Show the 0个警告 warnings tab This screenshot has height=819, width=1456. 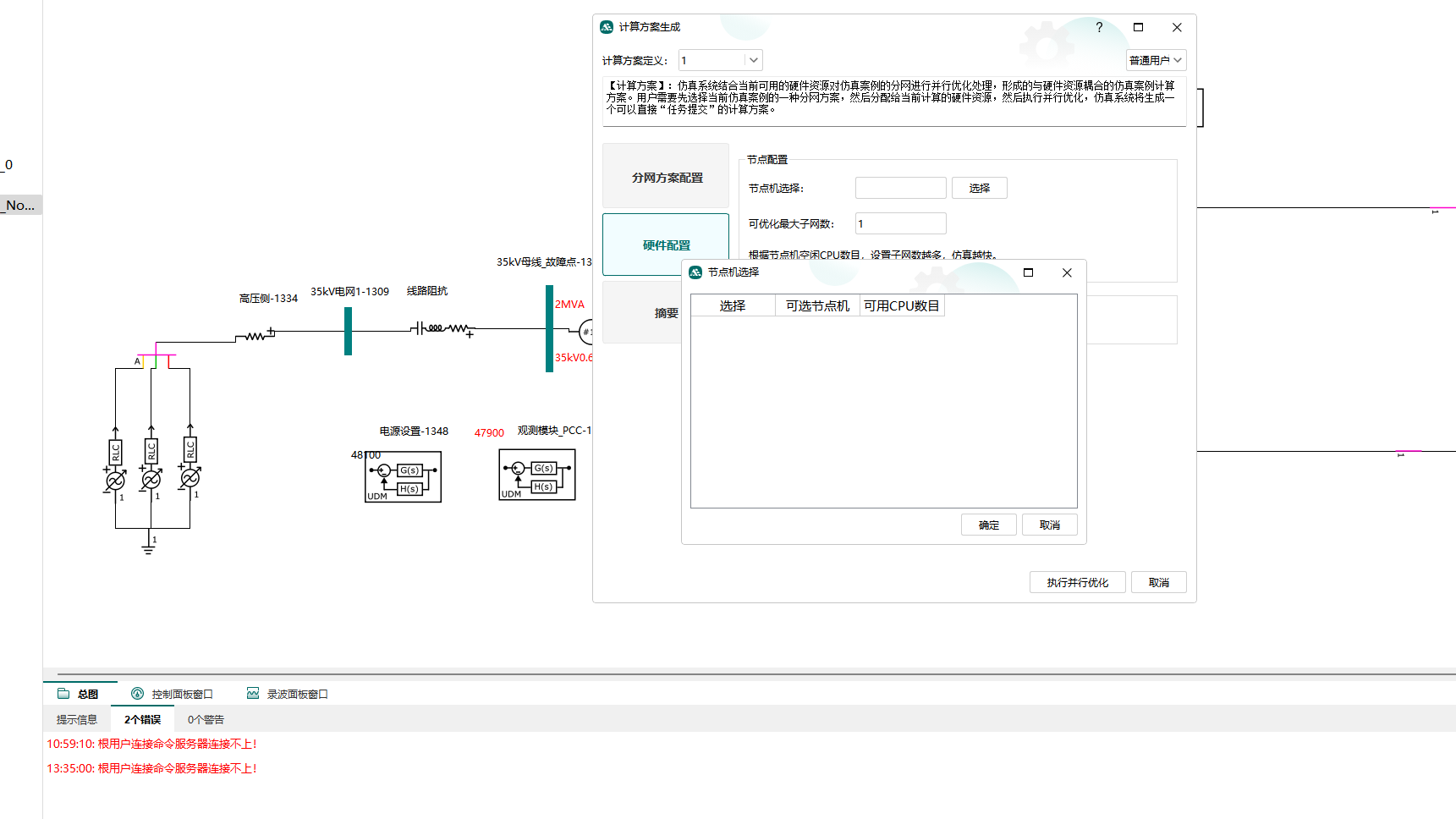coord(206,719)
